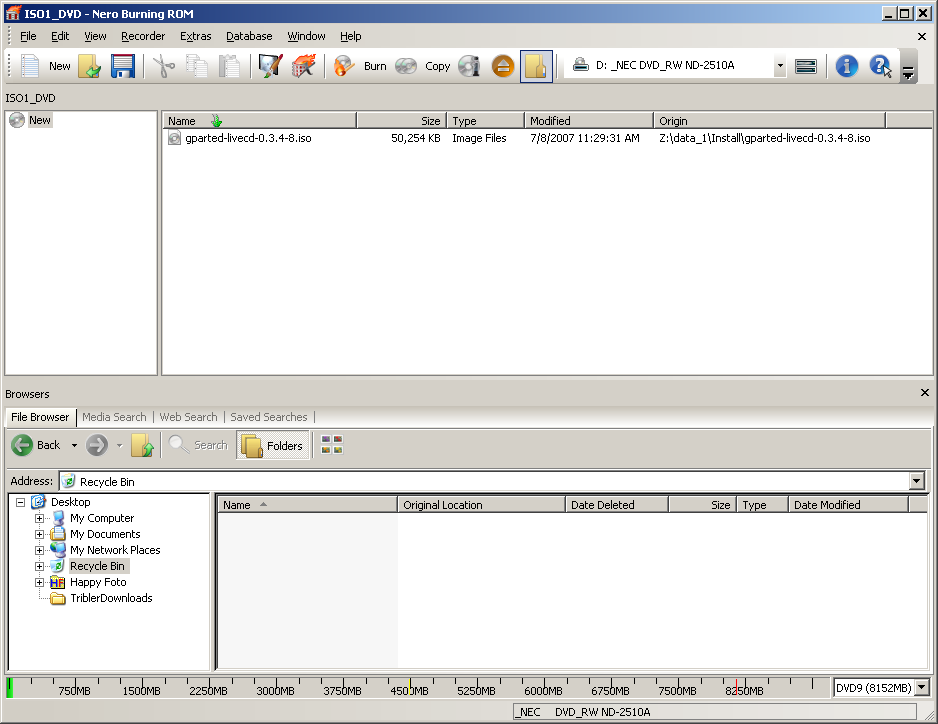Open the Extras menu
The width and height of the screenshot is (938, 724).
pos(196,36)
